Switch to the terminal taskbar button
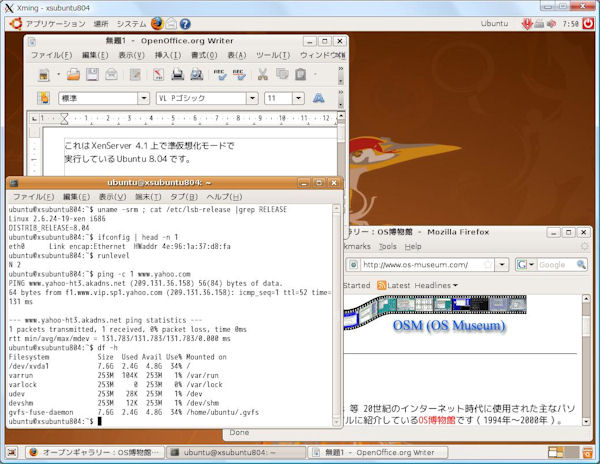 click(x=236, y=453)
